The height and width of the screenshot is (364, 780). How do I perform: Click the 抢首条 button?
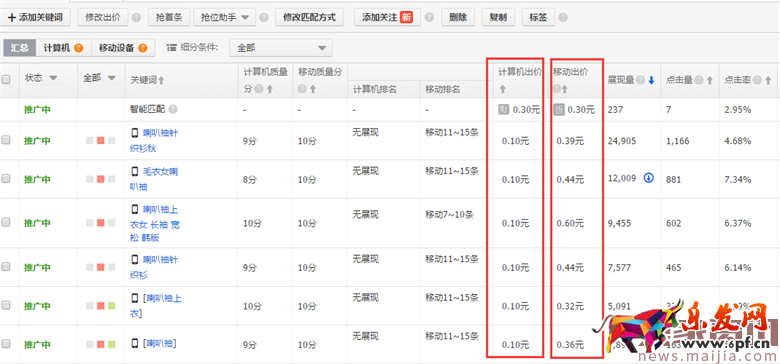(169, 18)
